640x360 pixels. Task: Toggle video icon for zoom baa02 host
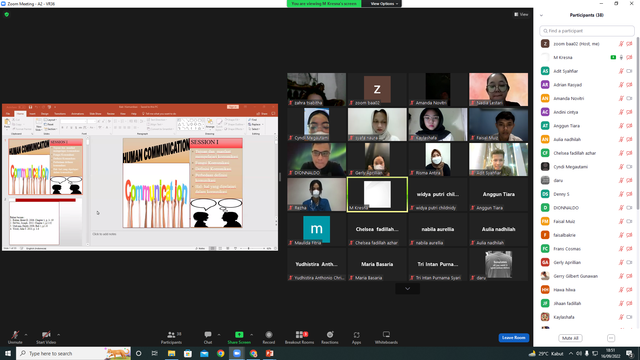629,44
